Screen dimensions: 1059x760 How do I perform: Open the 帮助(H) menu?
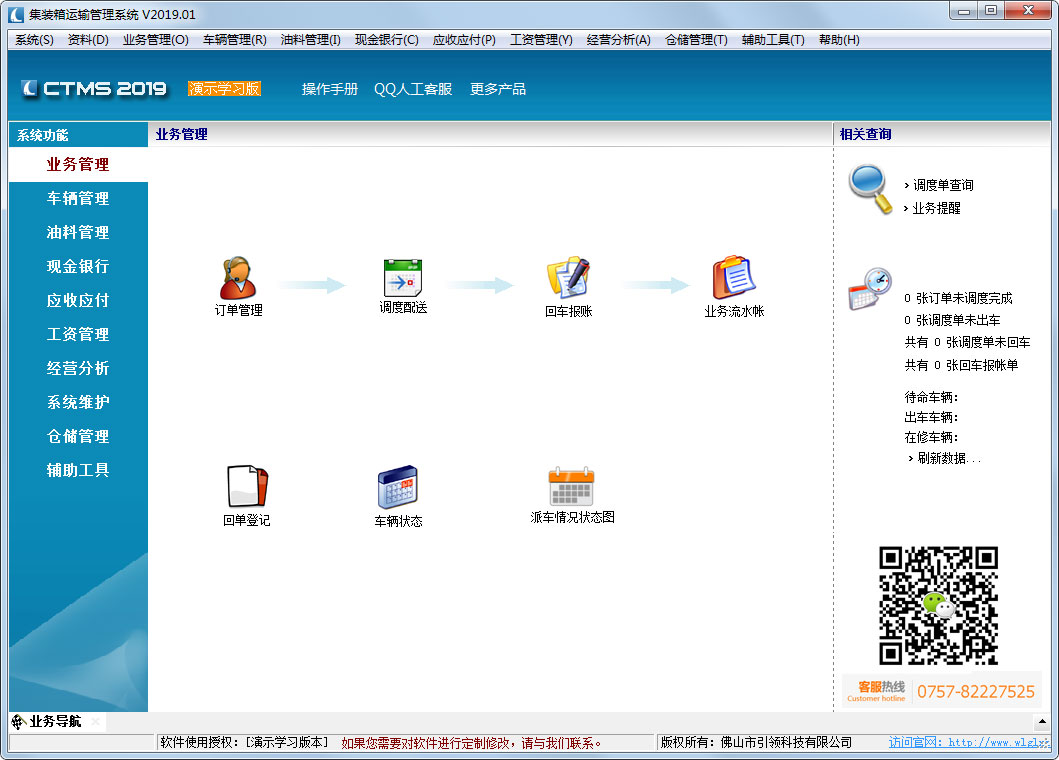click(839, 40)
